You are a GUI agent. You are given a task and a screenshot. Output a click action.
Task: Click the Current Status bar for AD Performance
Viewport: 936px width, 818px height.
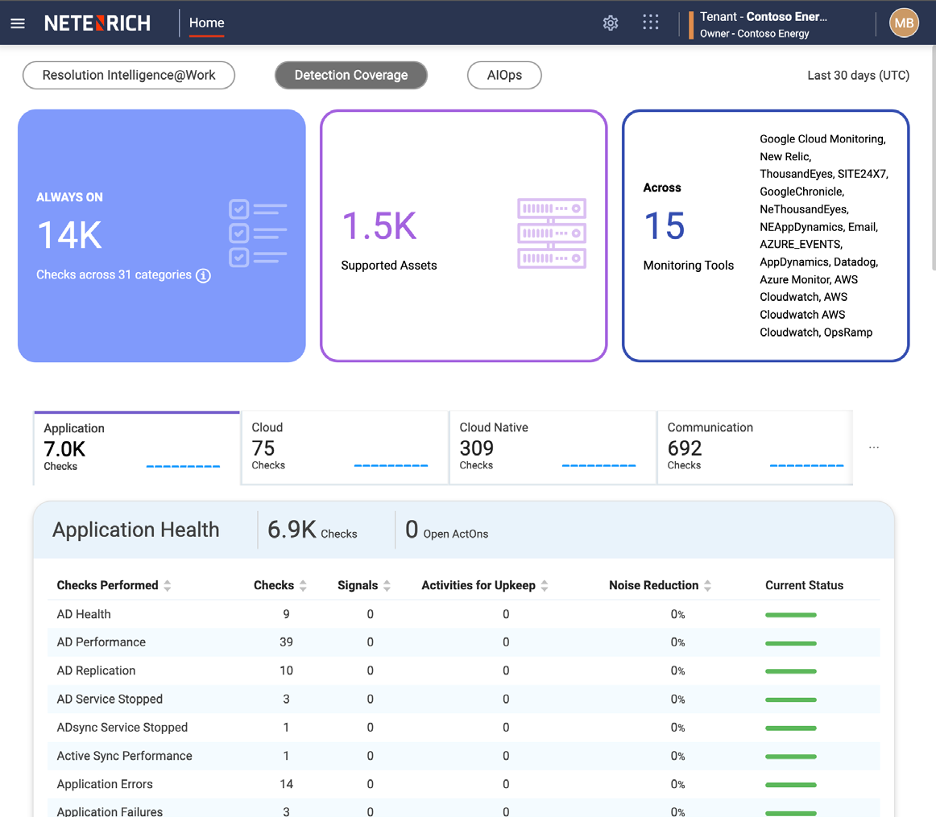pos(790,643)
